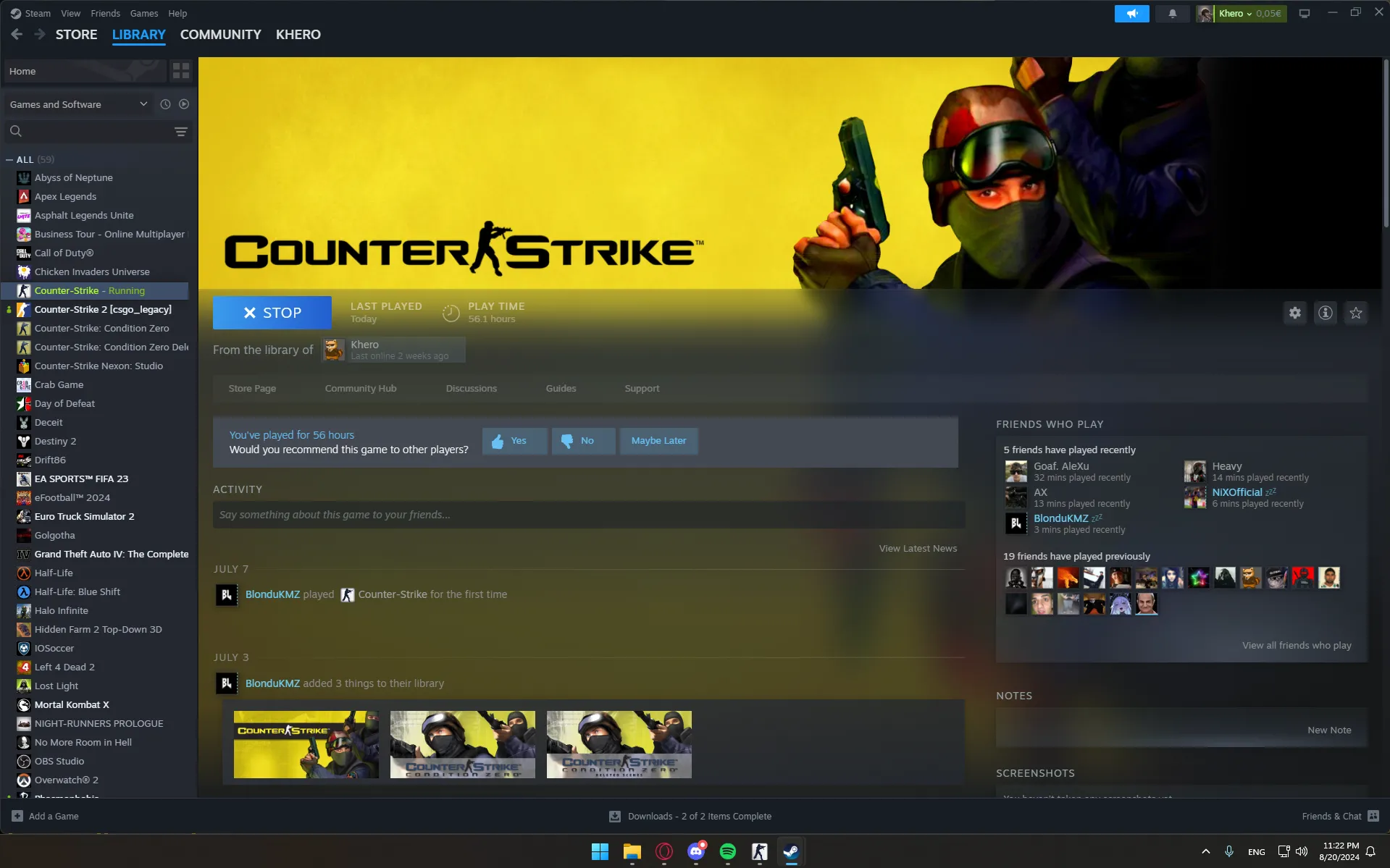Show game info with the info icon
Image resolution: width=1390 pixels, height=868 pixels.
(1325, 313)
